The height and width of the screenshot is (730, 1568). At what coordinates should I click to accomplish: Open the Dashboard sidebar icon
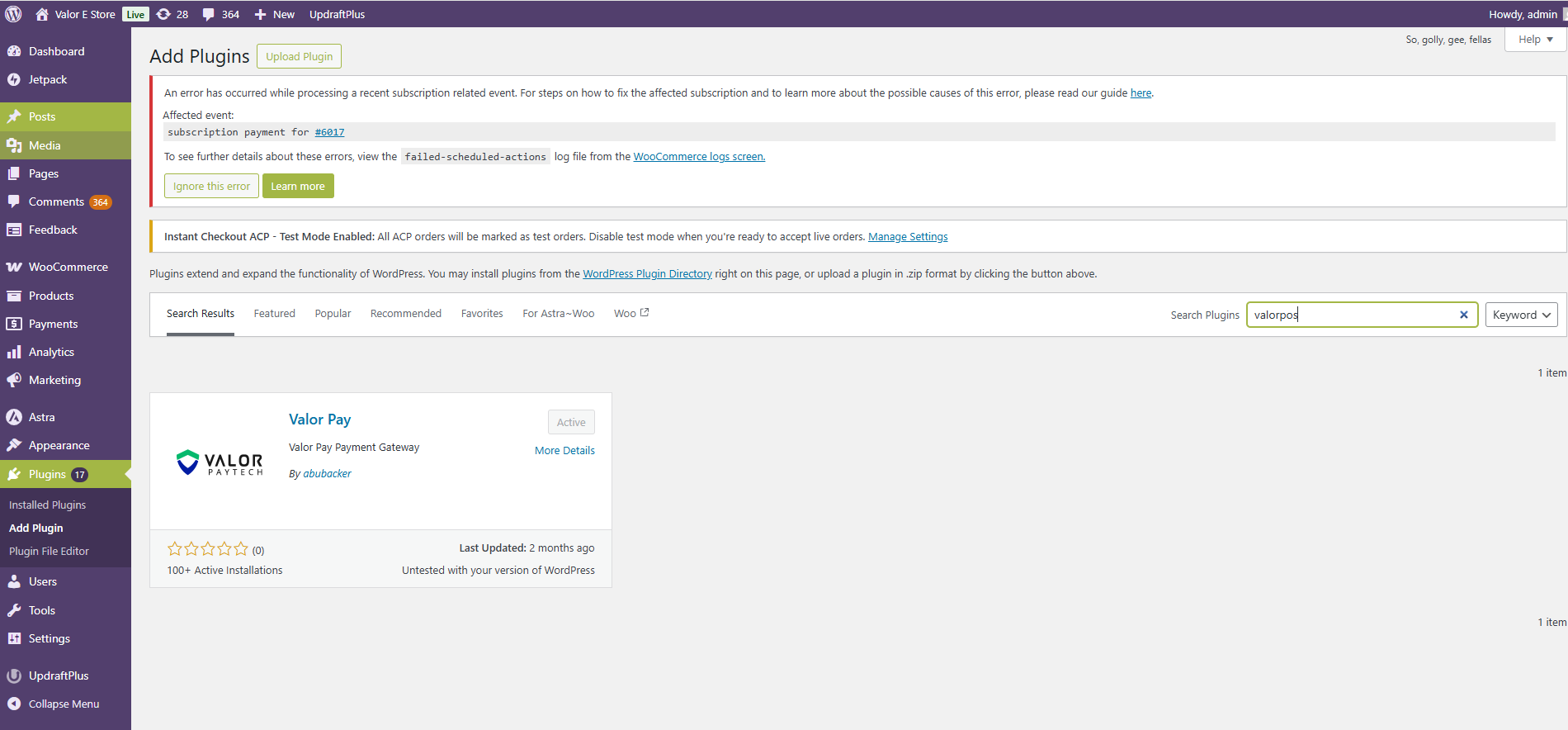(14, 51)
